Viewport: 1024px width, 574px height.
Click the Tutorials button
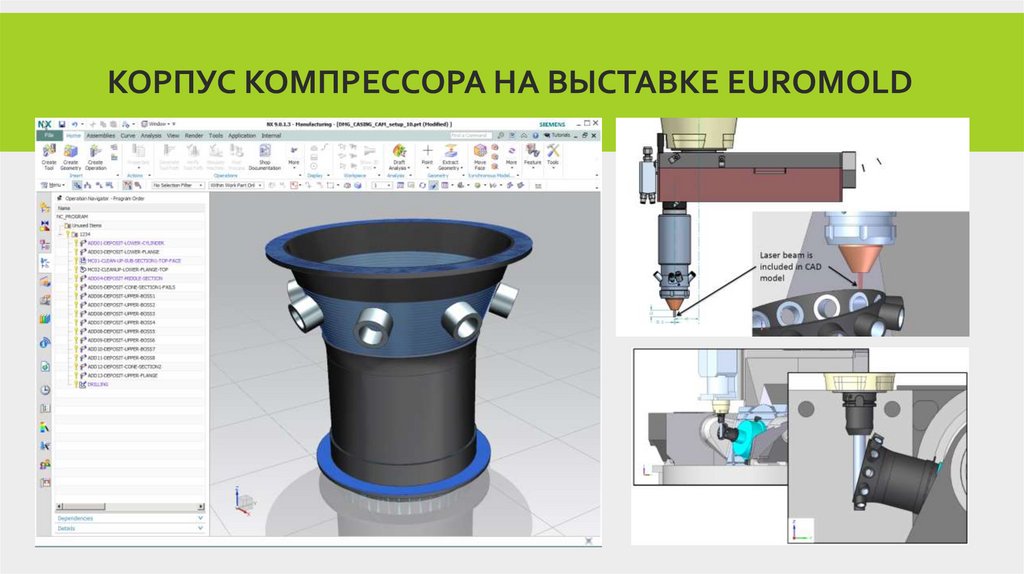coord(557,135)
